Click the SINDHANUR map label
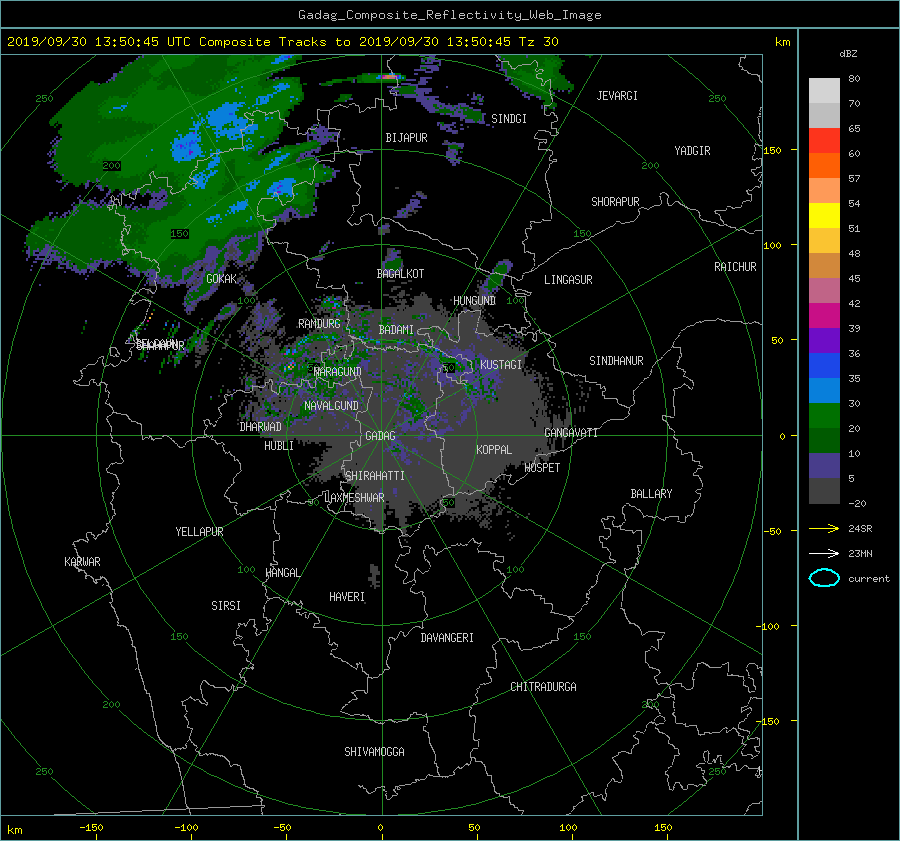Screen dimensions: 900x841 coord(616,361)
